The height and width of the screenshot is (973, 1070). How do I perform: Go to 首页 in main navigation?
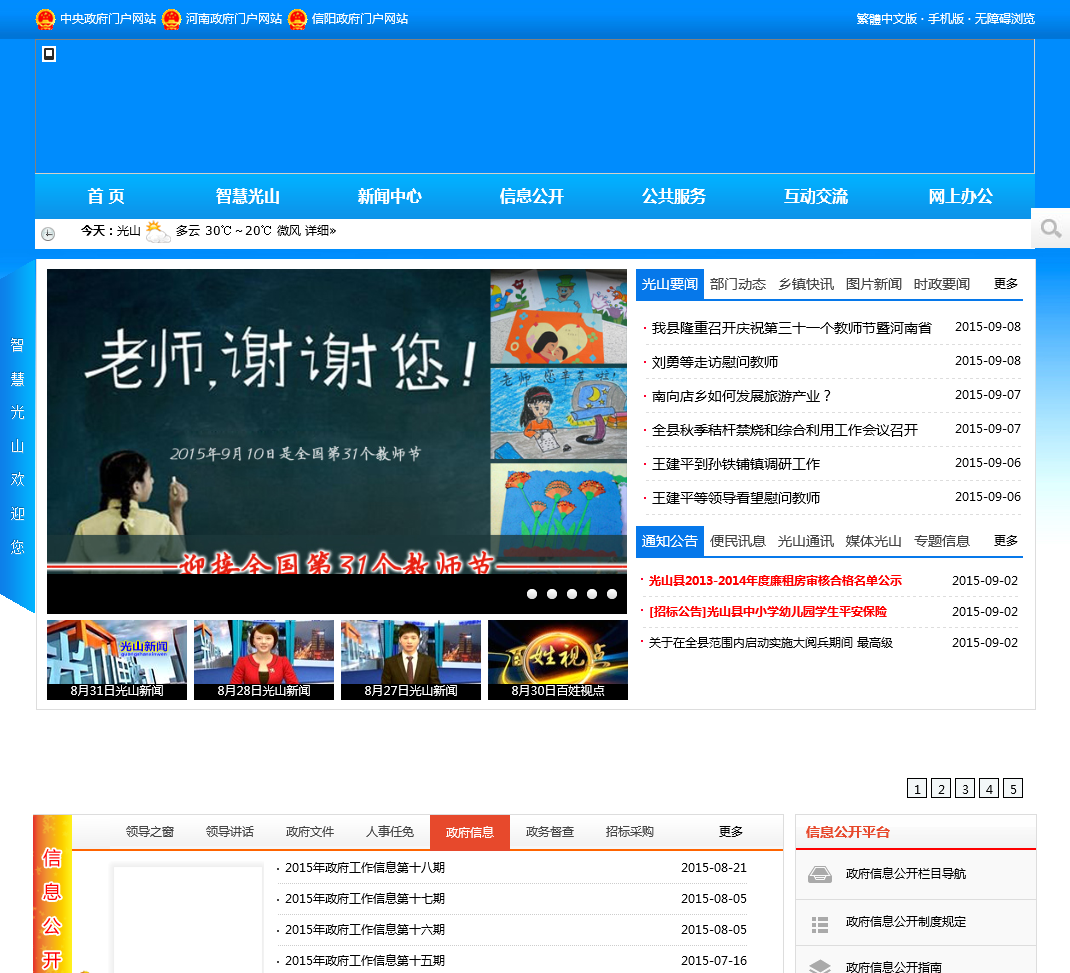(106, 197)
